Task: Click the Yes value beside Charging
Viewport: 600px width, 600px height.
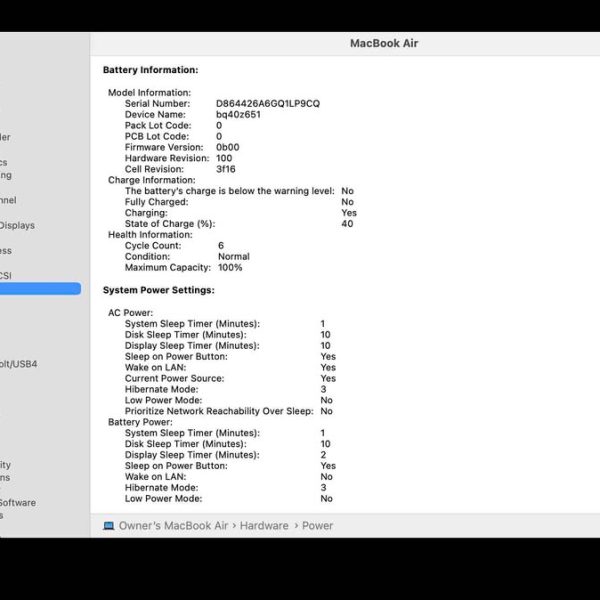Action: click(x=349, y=213)
